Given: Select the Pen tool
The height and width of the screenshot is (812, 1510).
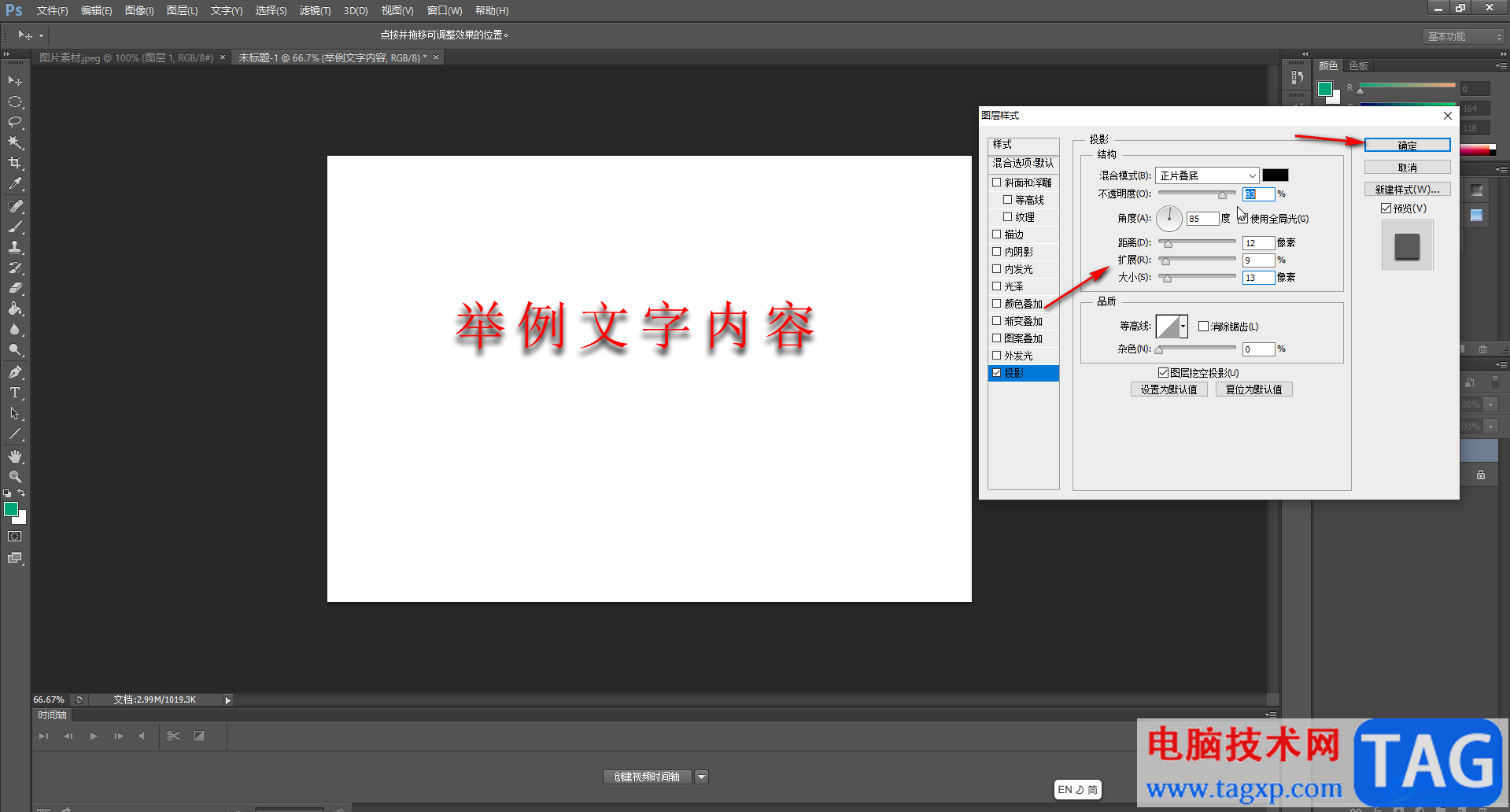Looking at the screenshot, I should click(x=15, y=372).
